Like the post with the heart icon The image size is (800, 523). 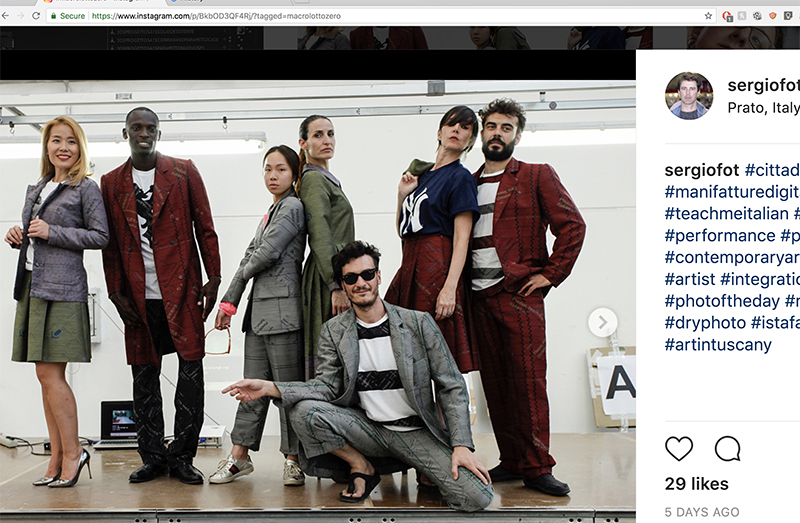(679, 449)
